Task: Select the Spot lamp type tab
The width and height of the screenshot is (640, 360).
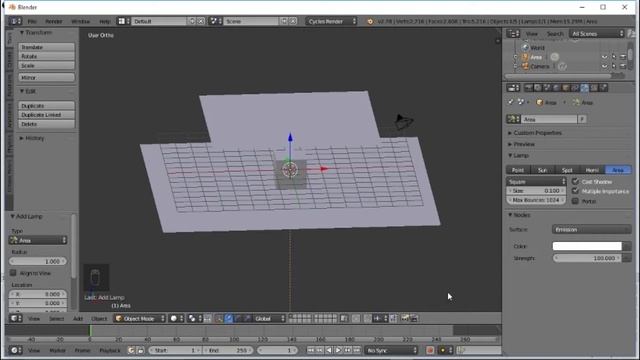Action: coord(567,170)
